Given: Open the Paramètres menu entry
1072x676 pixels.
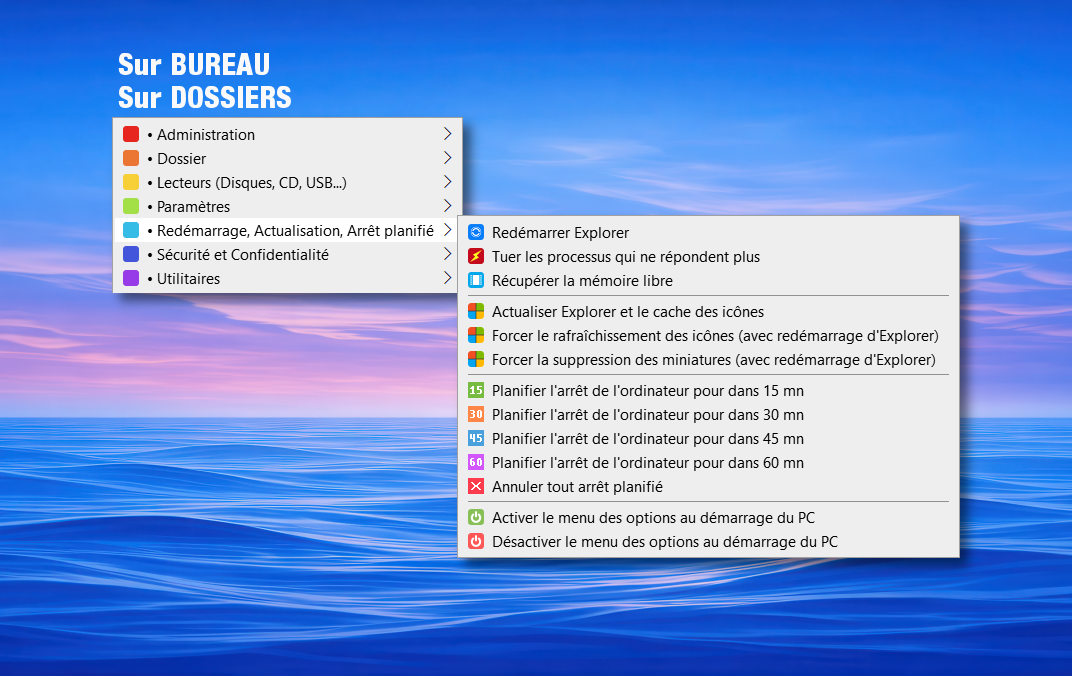Looking at the screenshot, I should pos(193,207).
